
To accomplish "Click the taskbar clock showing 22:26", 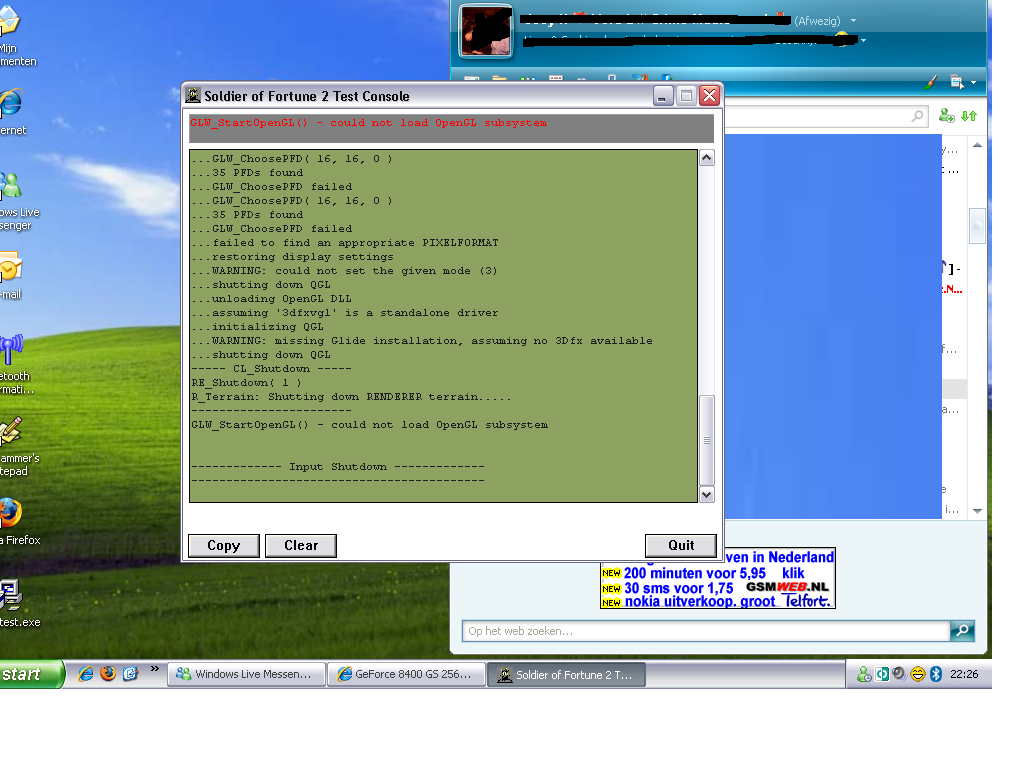I will (x=964, y=675).
